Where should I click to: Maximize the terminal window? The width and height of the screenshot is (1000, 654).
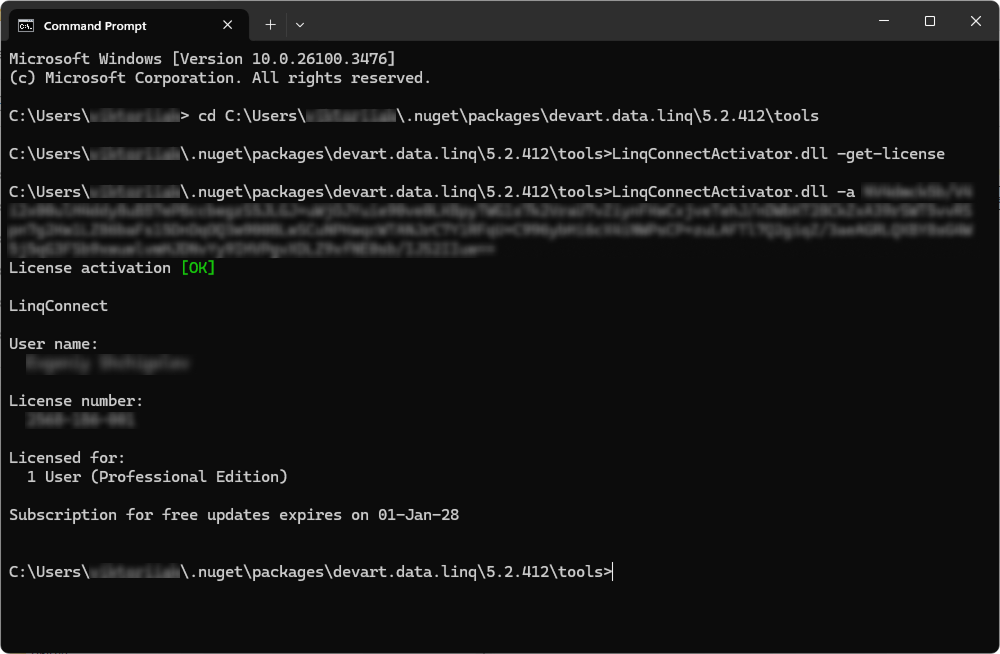tap(930, 20)
